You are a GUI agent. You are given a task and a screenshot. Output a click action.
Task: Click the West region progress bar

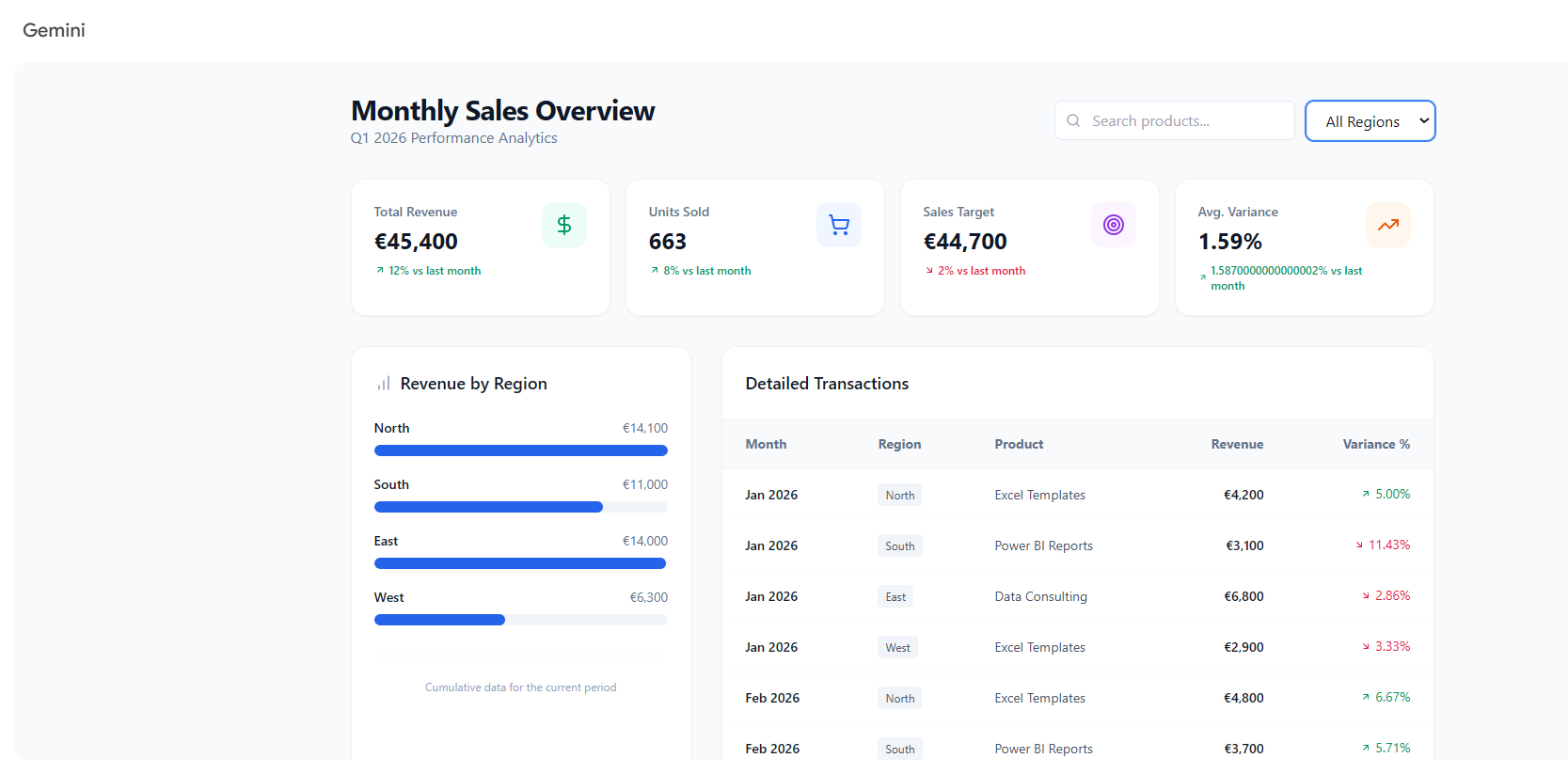click(521, 620)
